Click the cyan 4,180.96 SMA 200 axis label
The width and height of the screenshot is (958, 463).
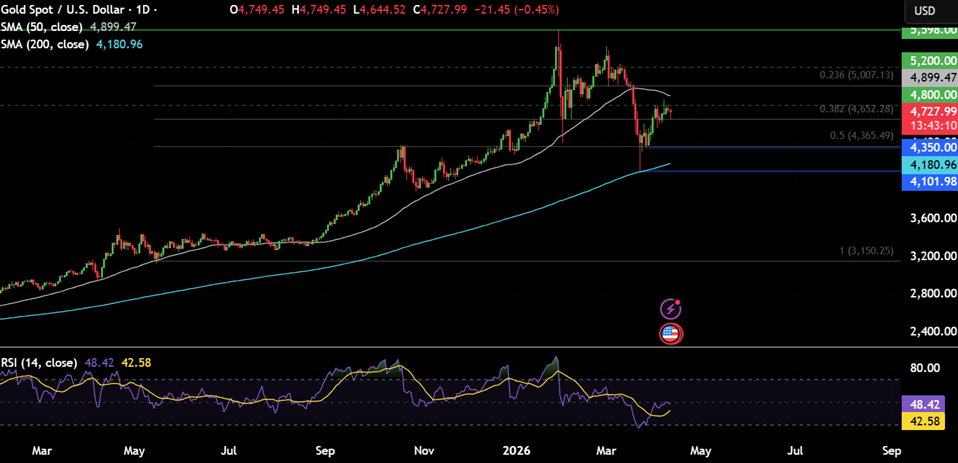click(929, 164)
